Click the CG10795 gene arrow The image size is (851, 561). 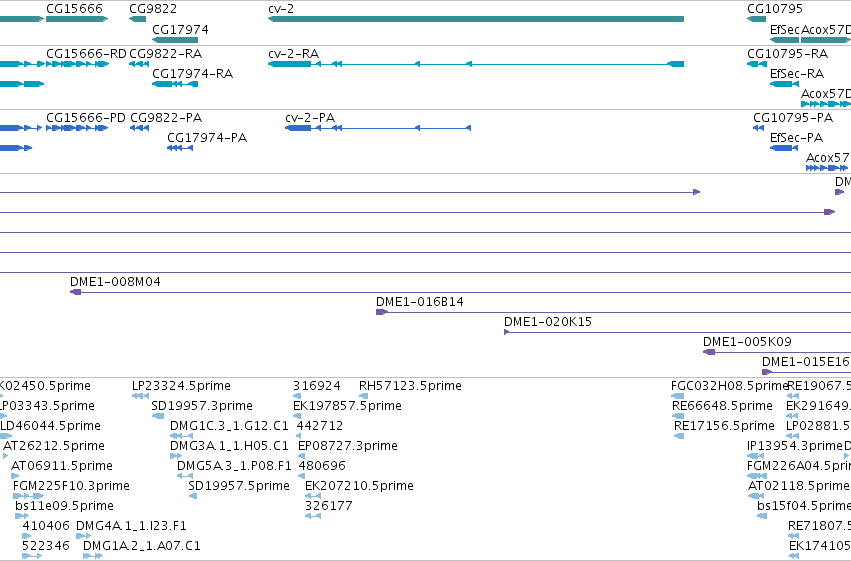click(757, 19)
